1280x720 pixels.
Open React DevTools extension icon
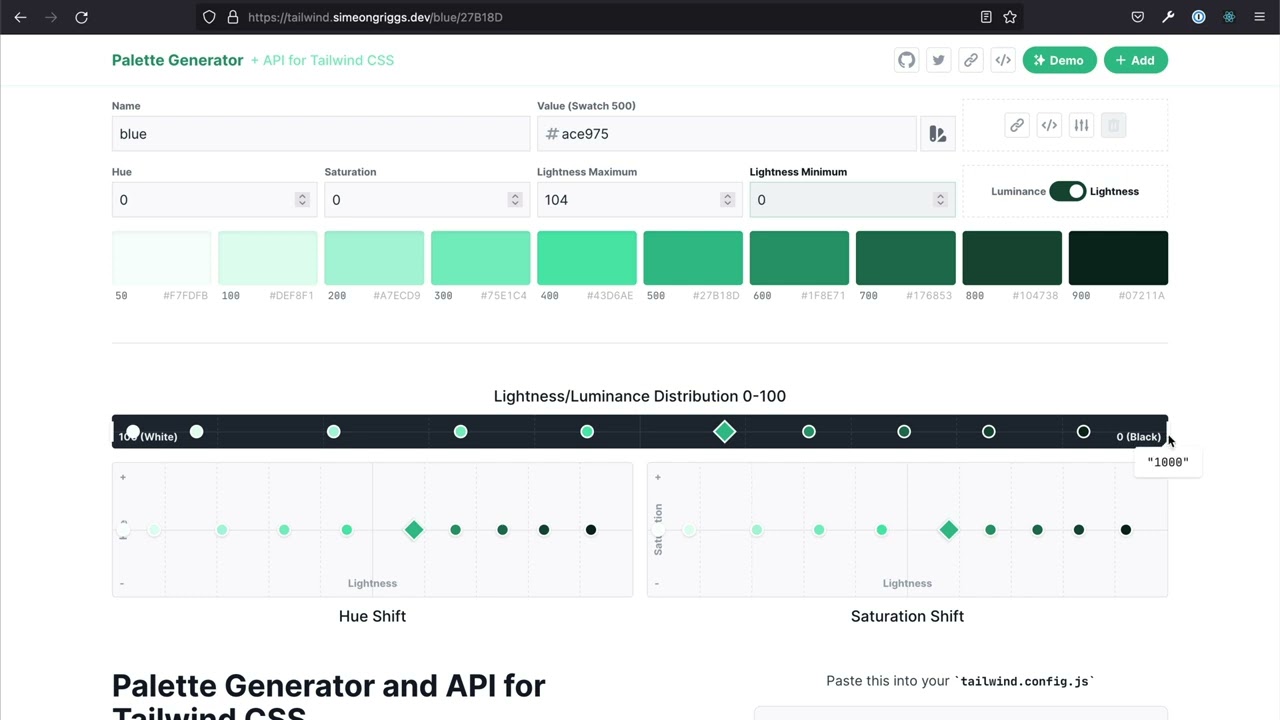point(1229,17)
